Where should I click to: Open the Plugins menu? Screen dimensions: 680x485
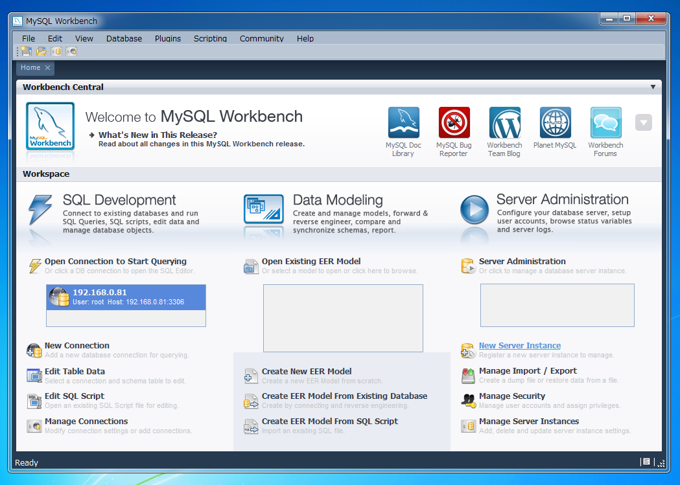[x=168, y=39]
